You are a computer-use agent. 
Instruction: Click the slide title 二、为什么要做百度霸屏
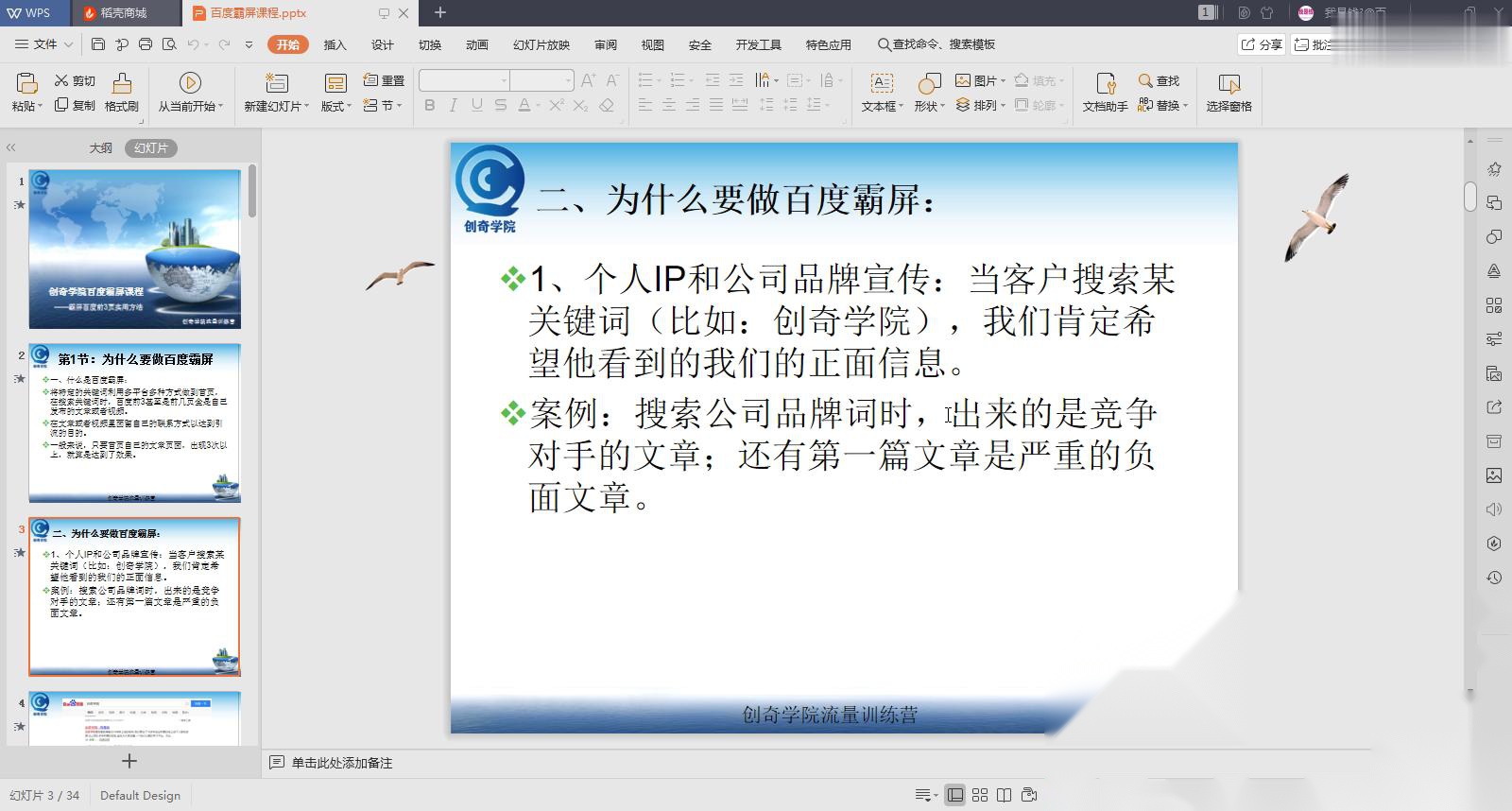coord(736,200)
